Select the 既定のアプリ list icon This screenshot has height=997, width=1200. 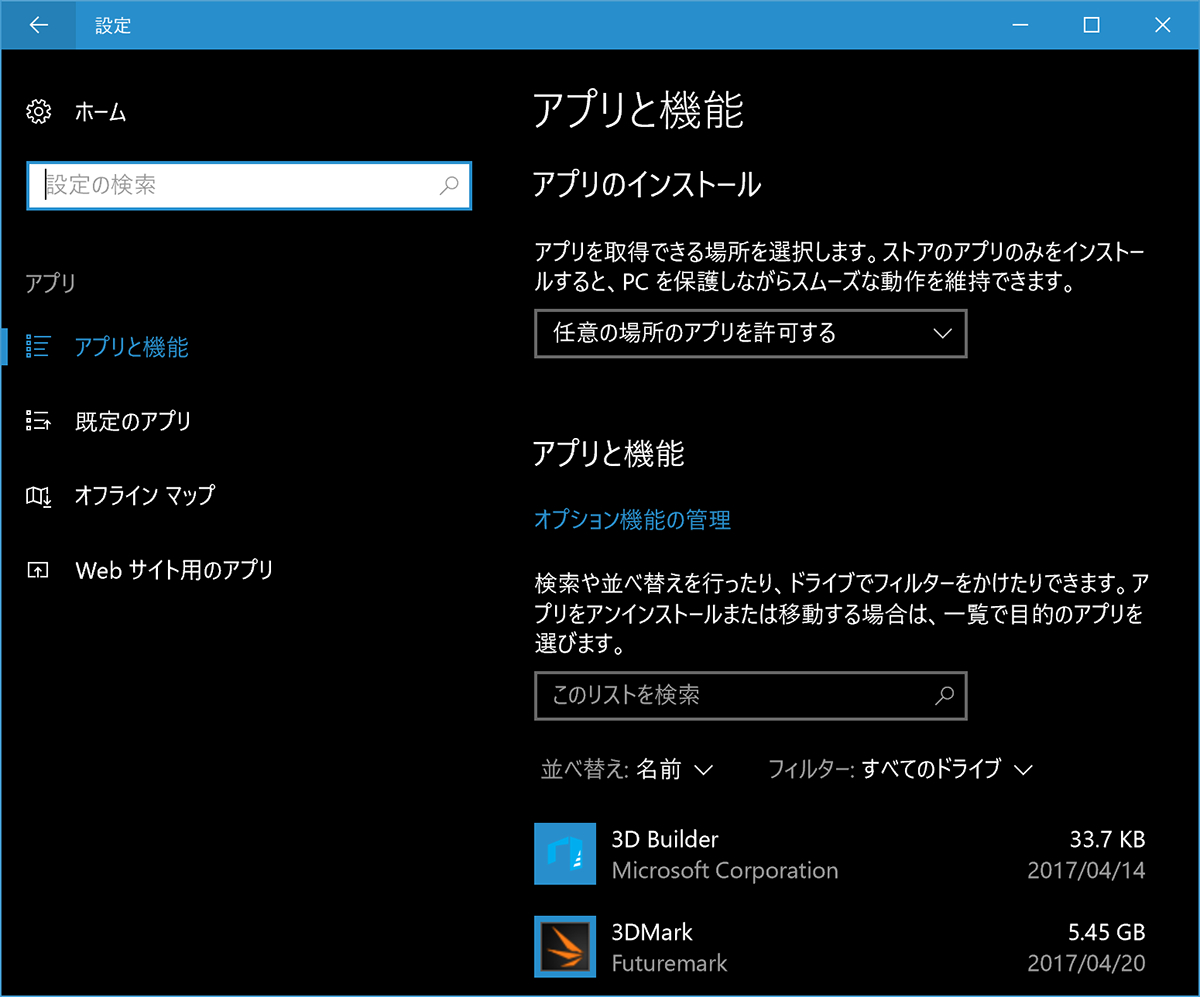38,421
